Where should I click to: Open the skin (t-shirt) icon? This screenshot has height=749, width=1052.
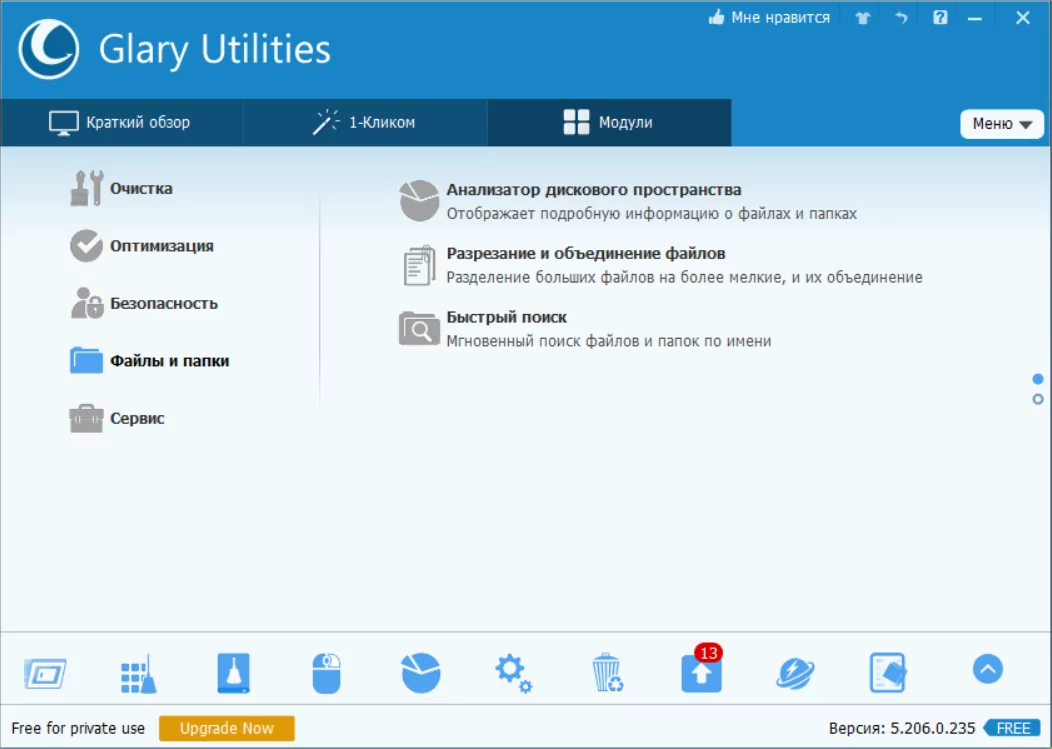click(x=863, y=18)
